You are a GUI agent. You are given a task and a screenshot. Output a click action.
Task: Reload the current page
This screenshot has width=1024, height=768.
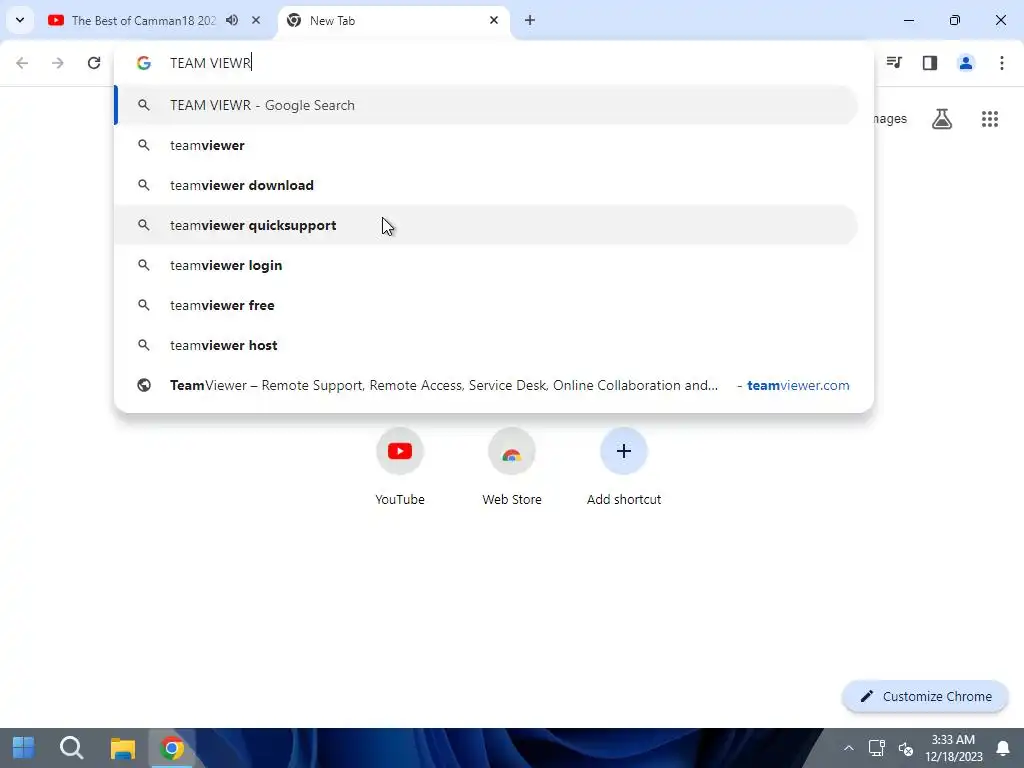tap(94, 63)
